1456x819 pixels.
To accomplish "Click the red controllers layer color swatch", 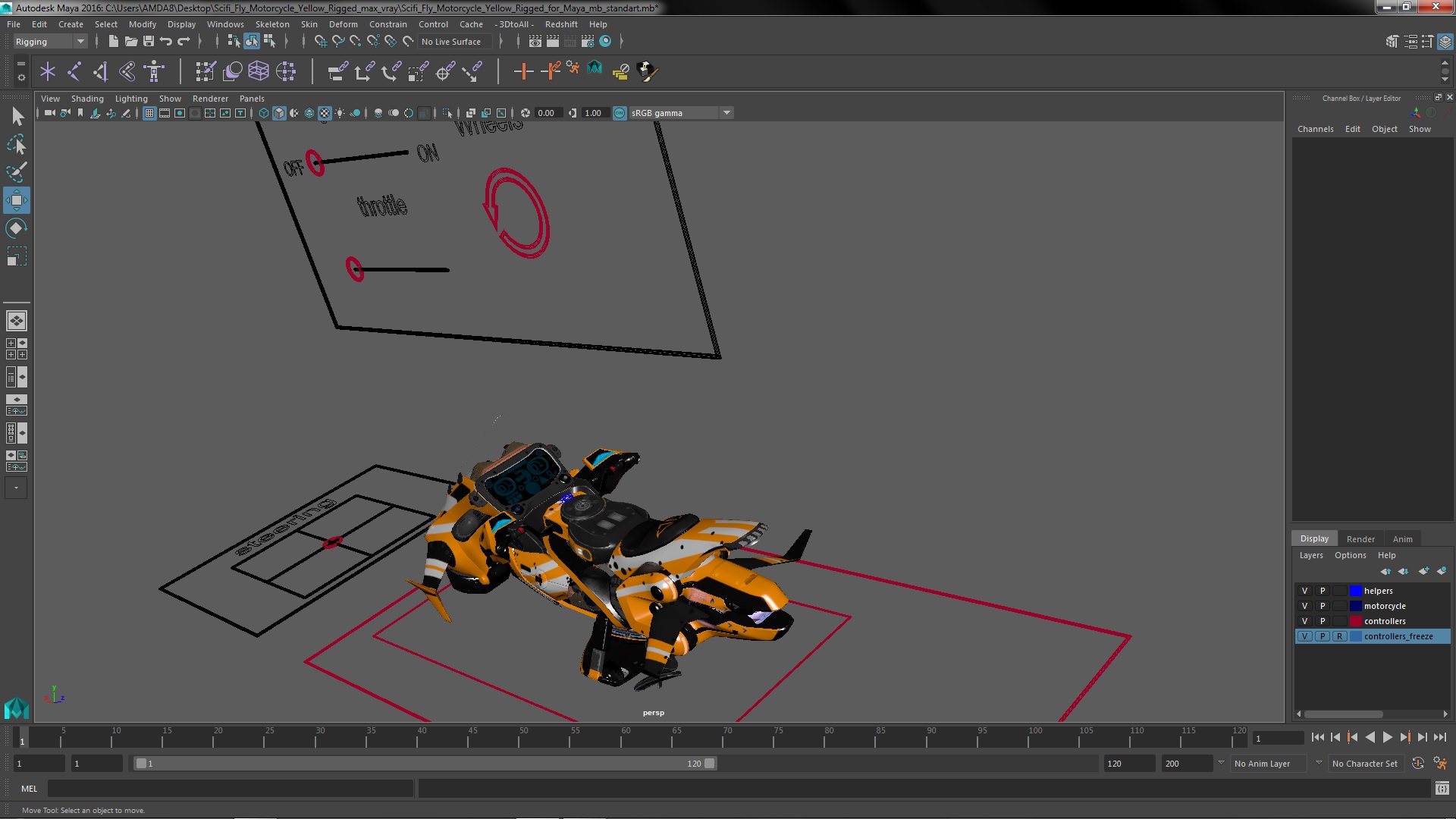I will pyautogui.click(x=1356, y=621).
